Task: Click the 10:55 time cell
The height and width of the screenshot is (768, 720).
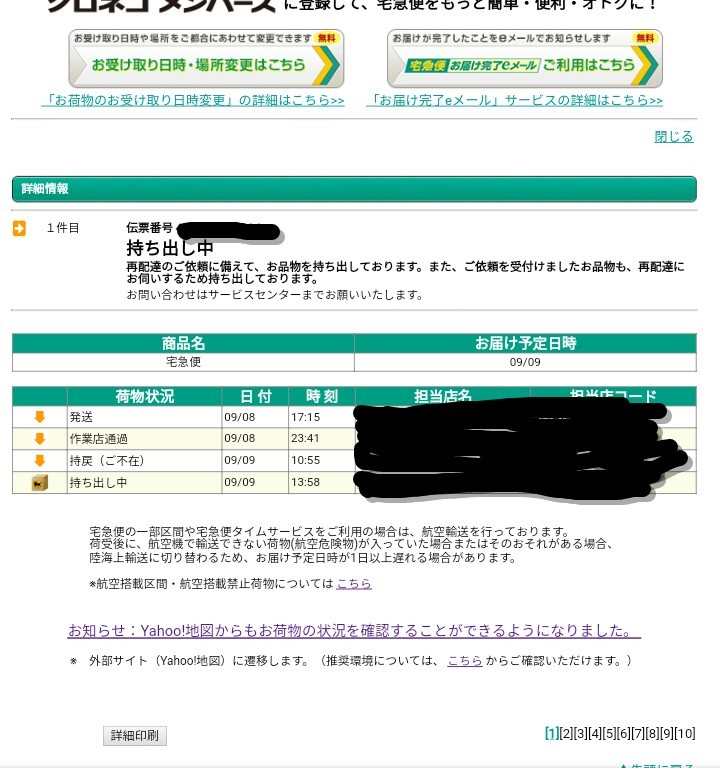Action: pyautogui.click(x=322, y=460)
